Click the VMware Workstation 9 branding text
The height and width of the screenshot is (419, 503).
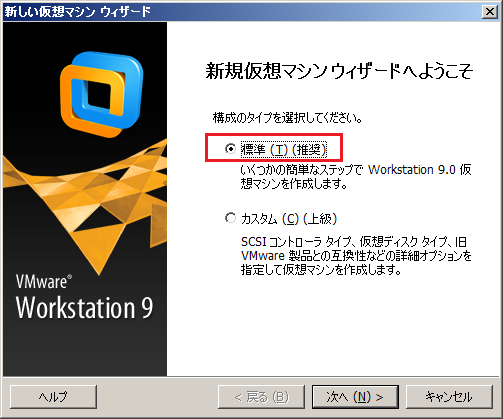click(x=84, y=298)
